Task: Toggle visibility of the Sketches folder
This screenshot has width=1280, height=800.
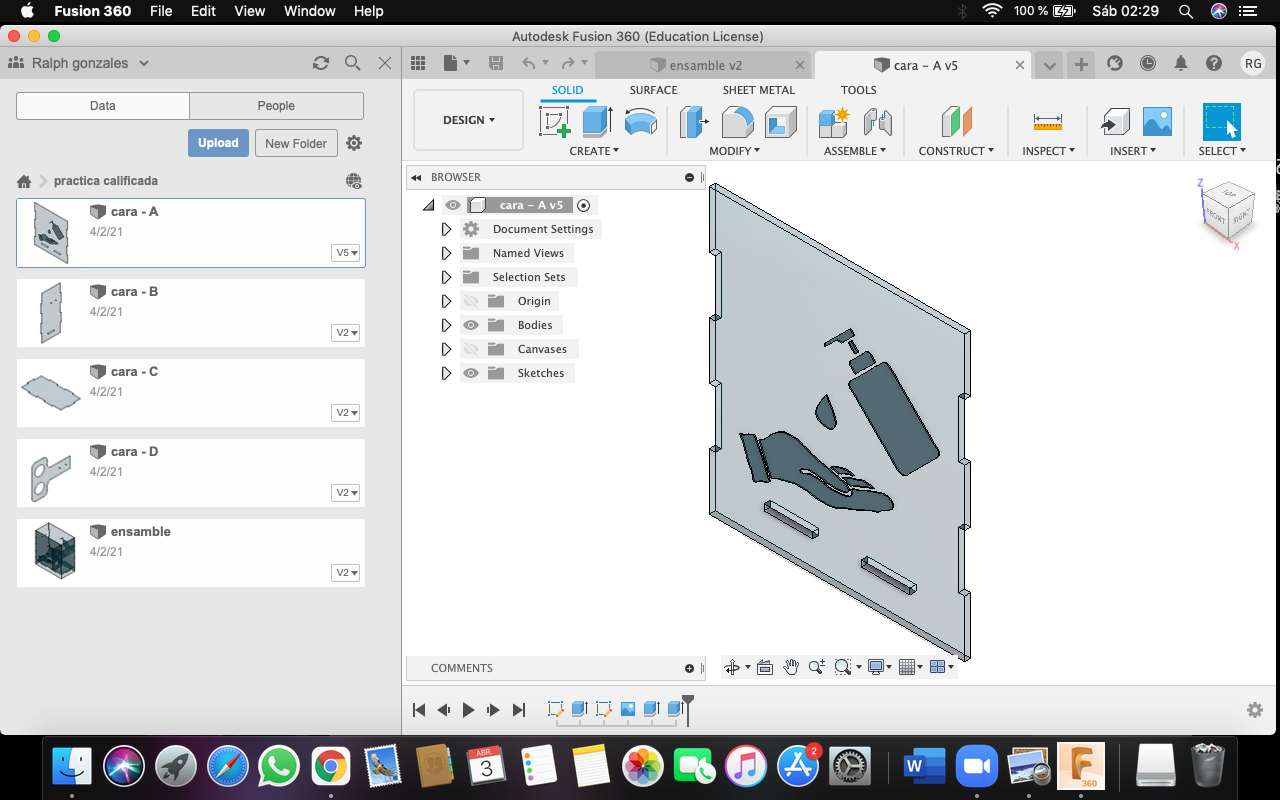Action: click(x=471, y=373)
